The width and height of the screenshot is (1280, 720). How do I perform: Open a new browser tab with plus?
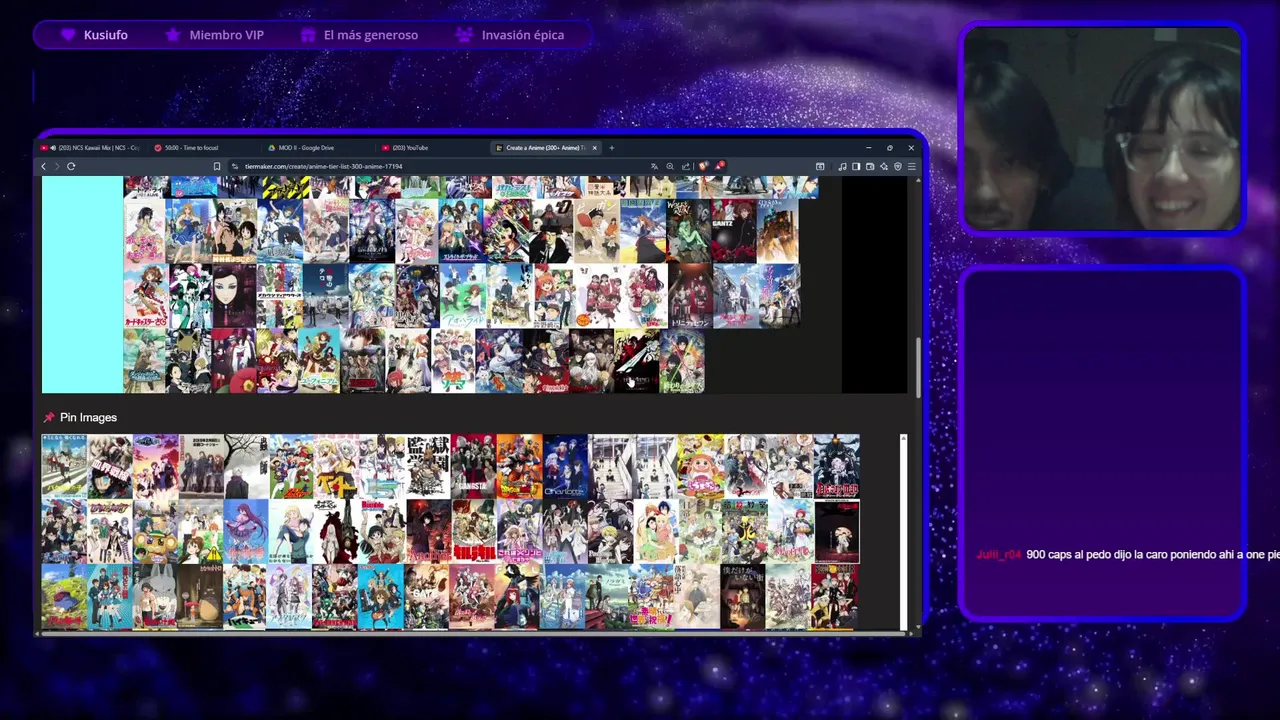(x=611, y=148)
